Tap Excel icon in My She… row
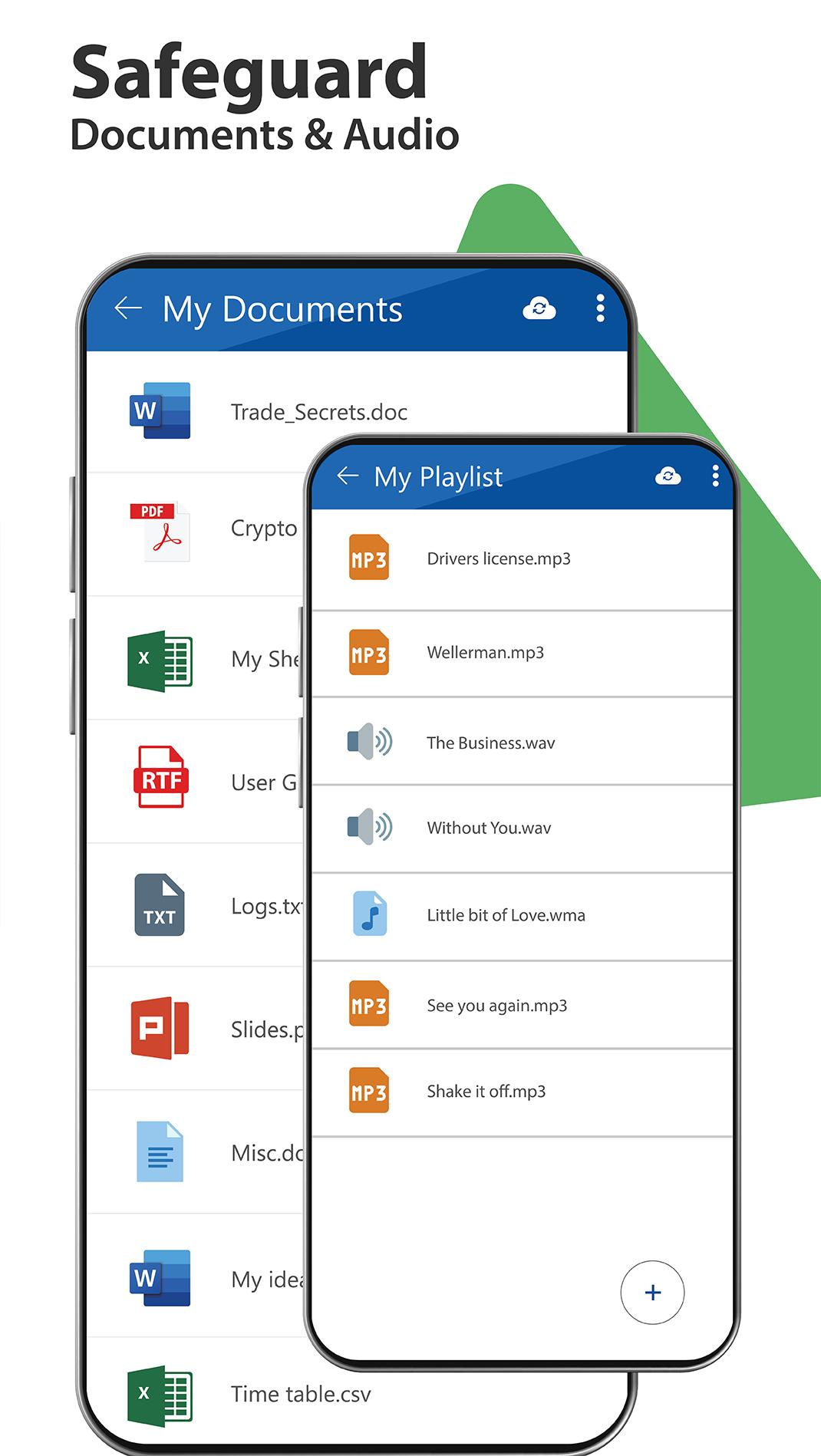Screen dimensions: 821x1456 (x=160, y=660)
